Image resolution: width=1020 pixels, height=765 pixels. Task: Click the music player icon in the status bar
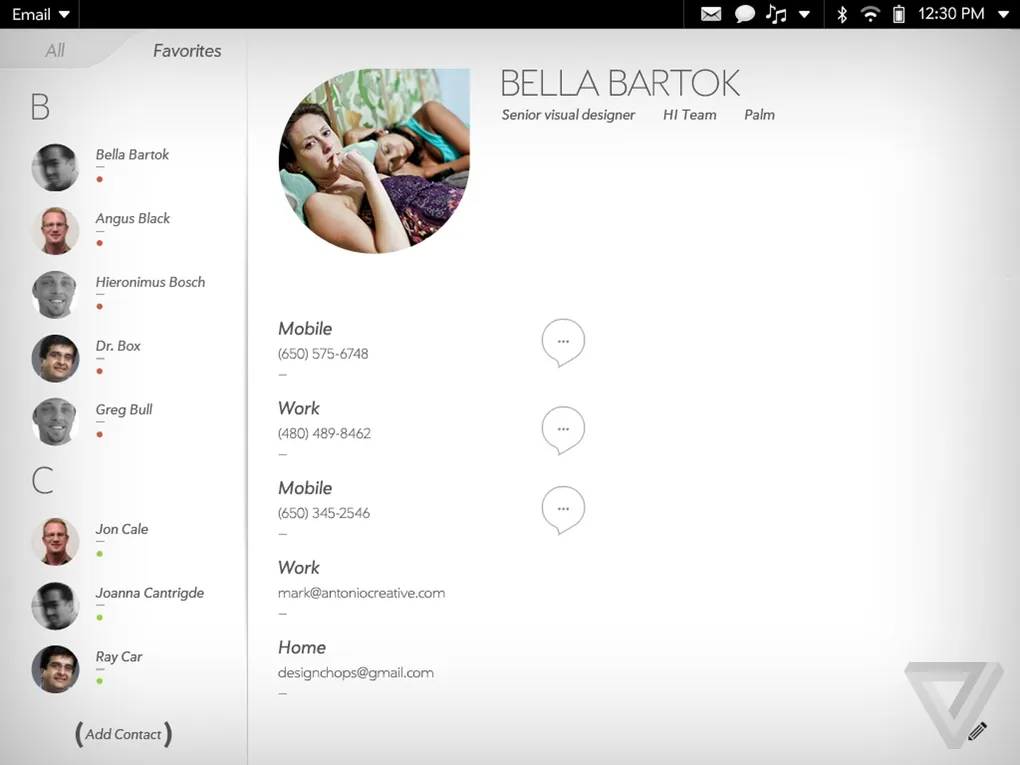tap(775, 14)
